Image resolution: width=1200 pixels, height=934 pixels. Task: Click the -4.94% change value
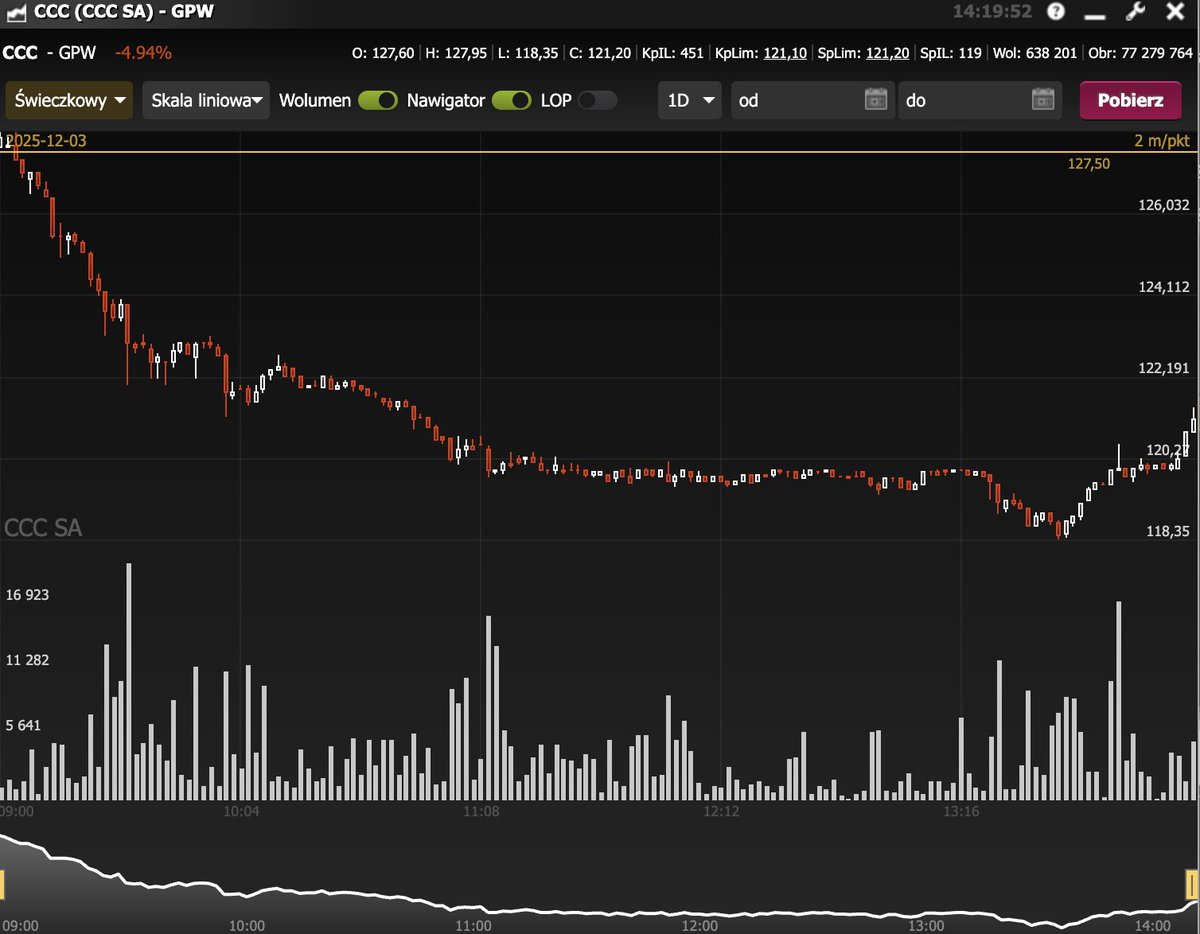143,53
